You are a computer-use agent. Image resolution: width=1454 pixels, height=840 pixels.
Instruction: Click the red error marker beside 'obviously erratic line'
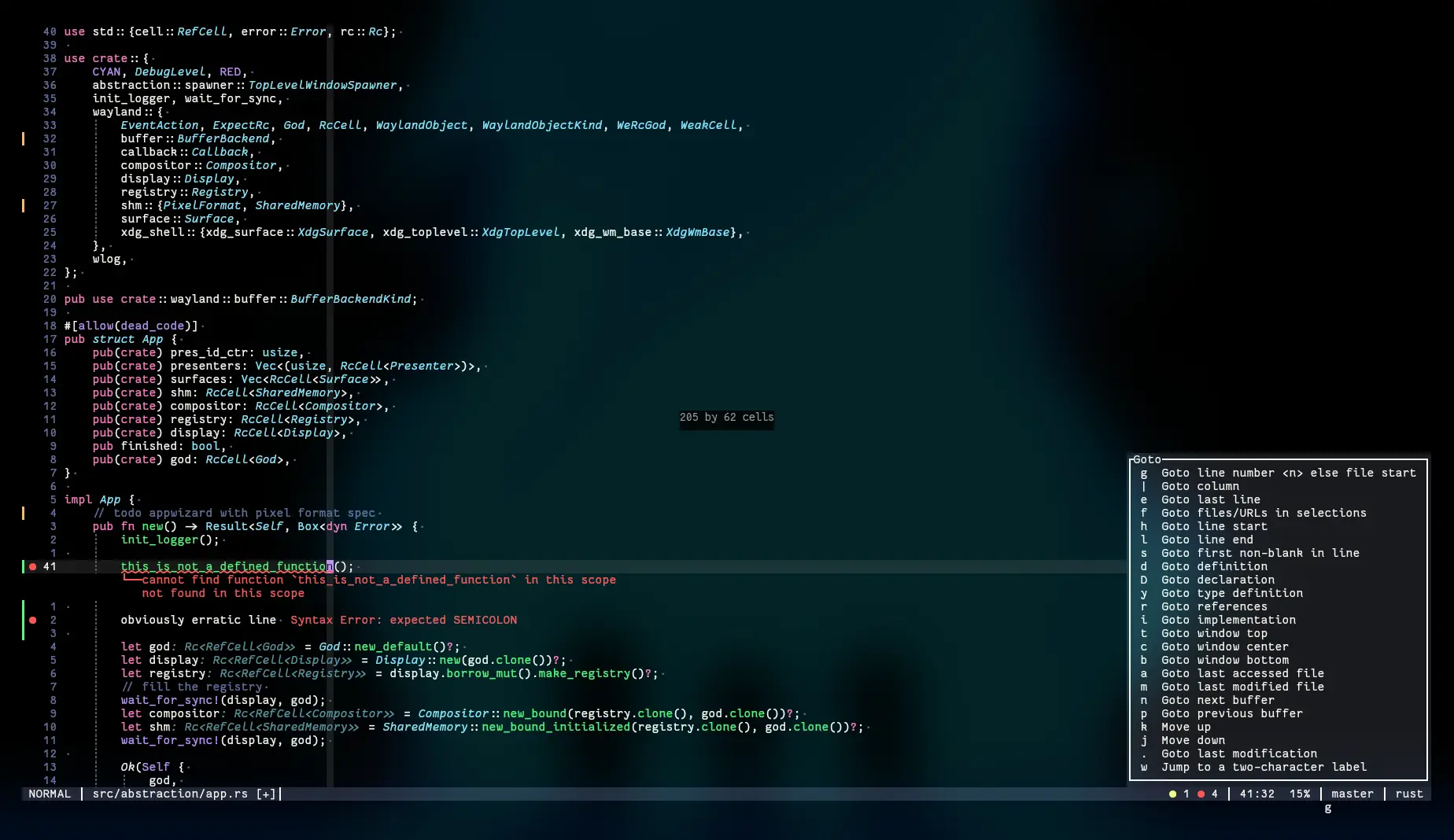click(x=32, y=620)
